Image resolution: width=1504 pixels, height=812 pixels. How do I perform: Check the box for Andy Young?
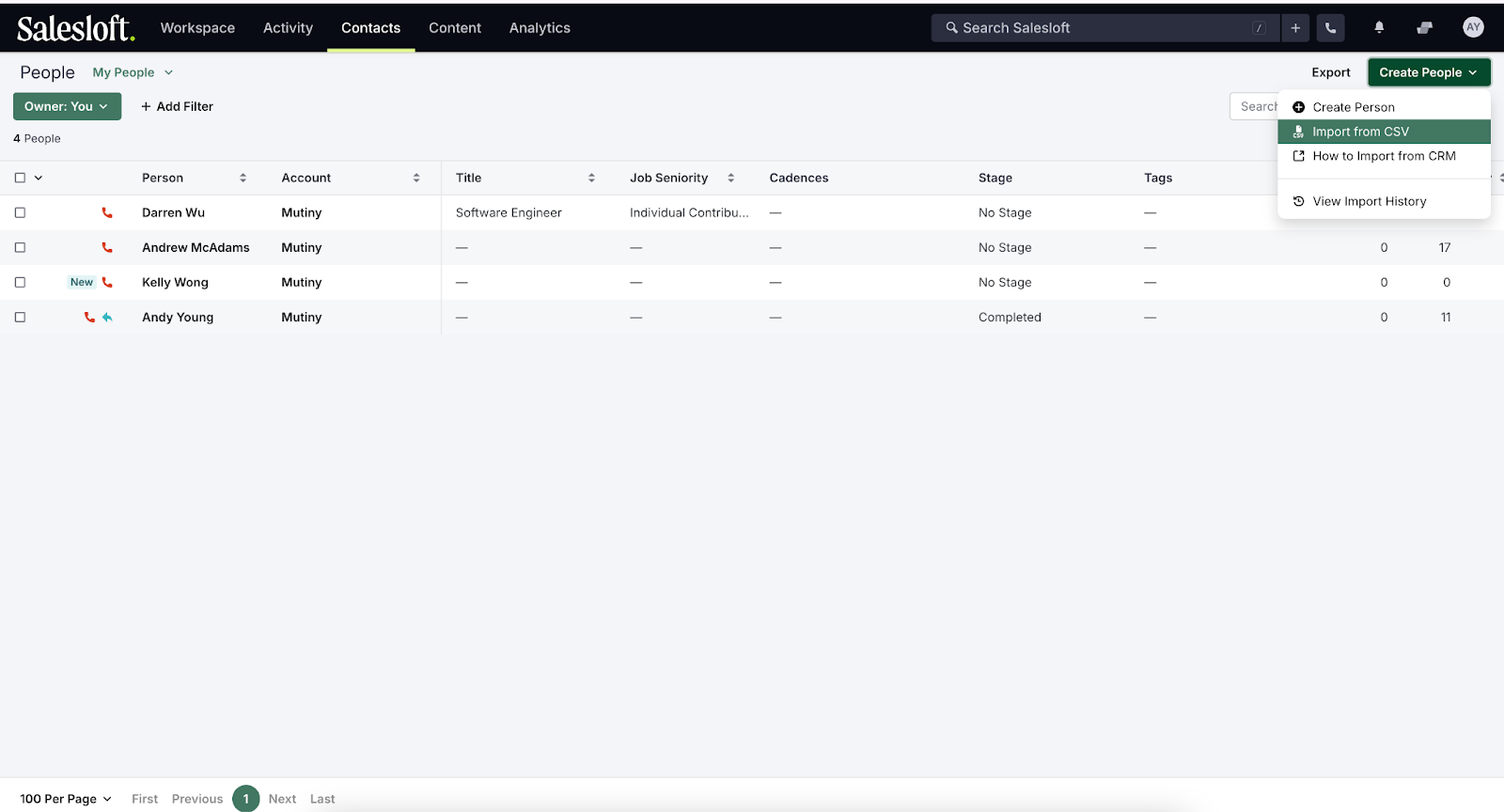tap(20, 318)
